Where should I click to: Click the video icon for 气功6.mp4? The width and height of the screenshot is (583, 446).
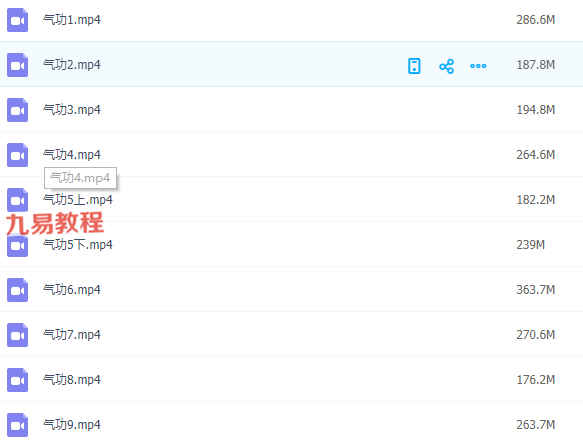coord(17,290)
